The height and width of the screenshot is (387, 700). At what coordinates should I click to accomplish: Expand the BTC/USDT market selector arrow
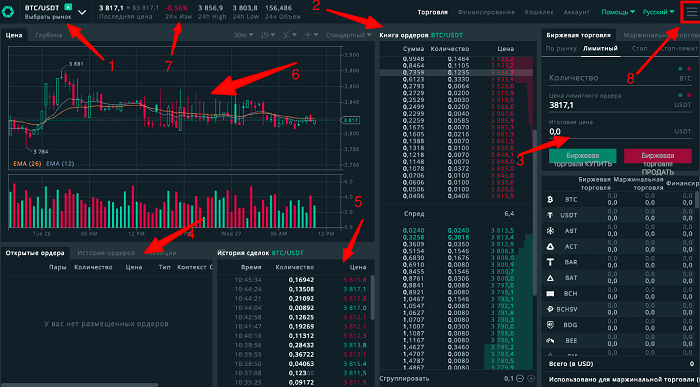point(82,12)
